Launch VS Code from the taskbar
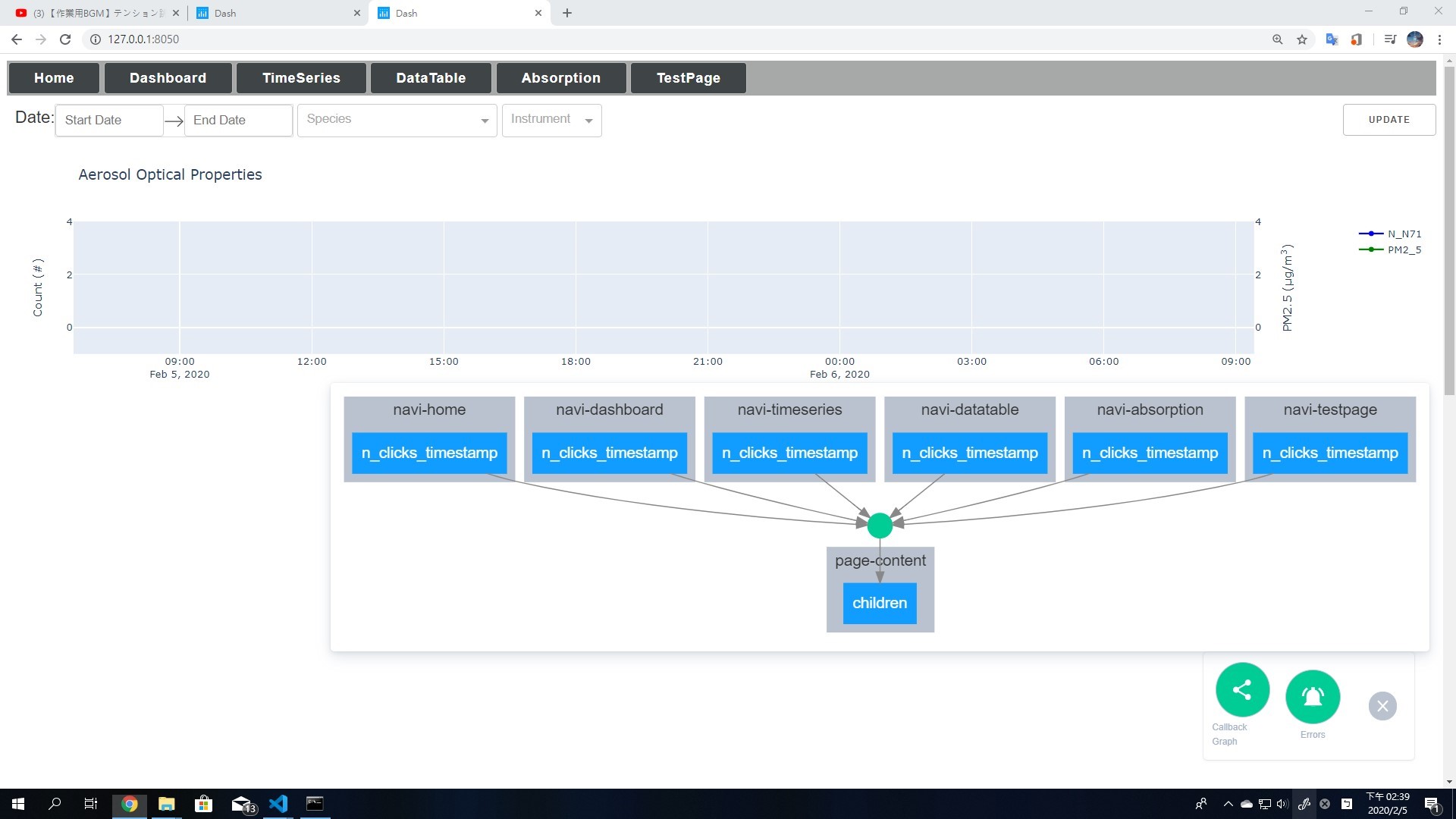 click(278, 804)
